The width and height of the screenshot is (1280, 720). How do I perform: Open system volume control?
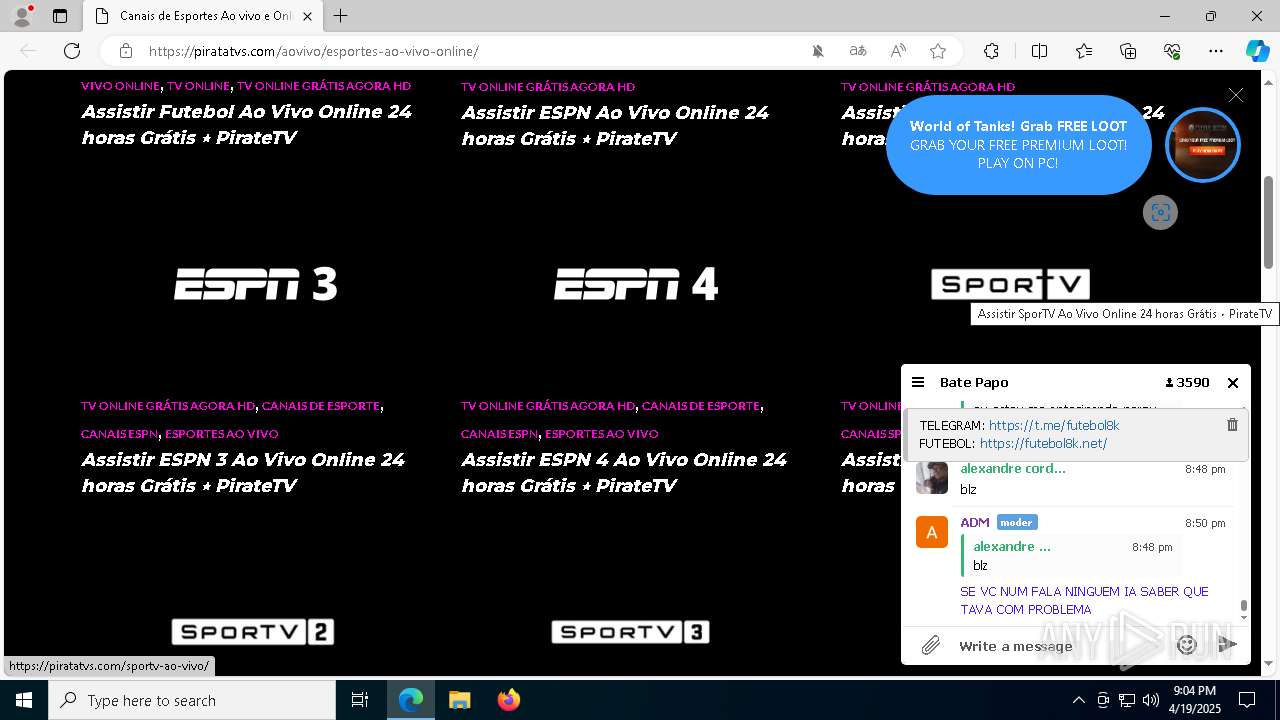click(x=1150, y=700)
